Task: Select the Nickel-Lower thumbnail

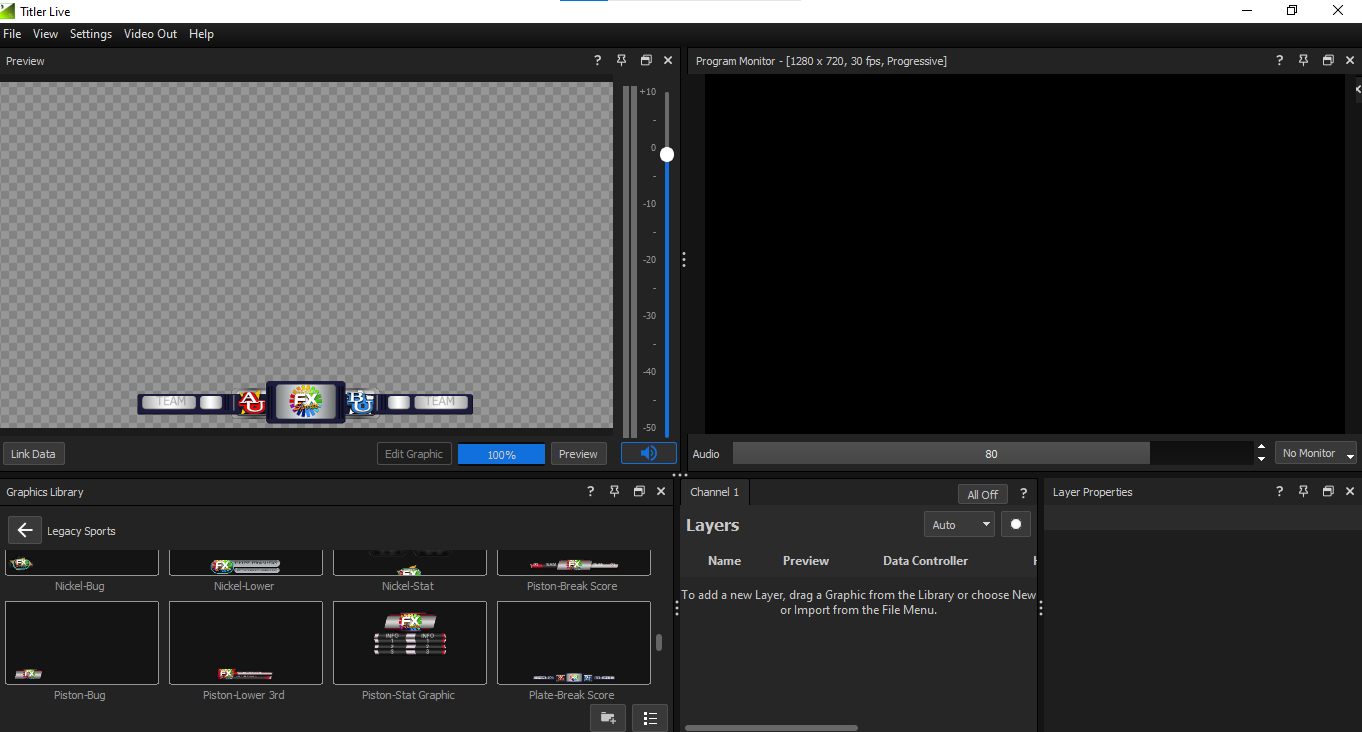Action: click(245, 563)
